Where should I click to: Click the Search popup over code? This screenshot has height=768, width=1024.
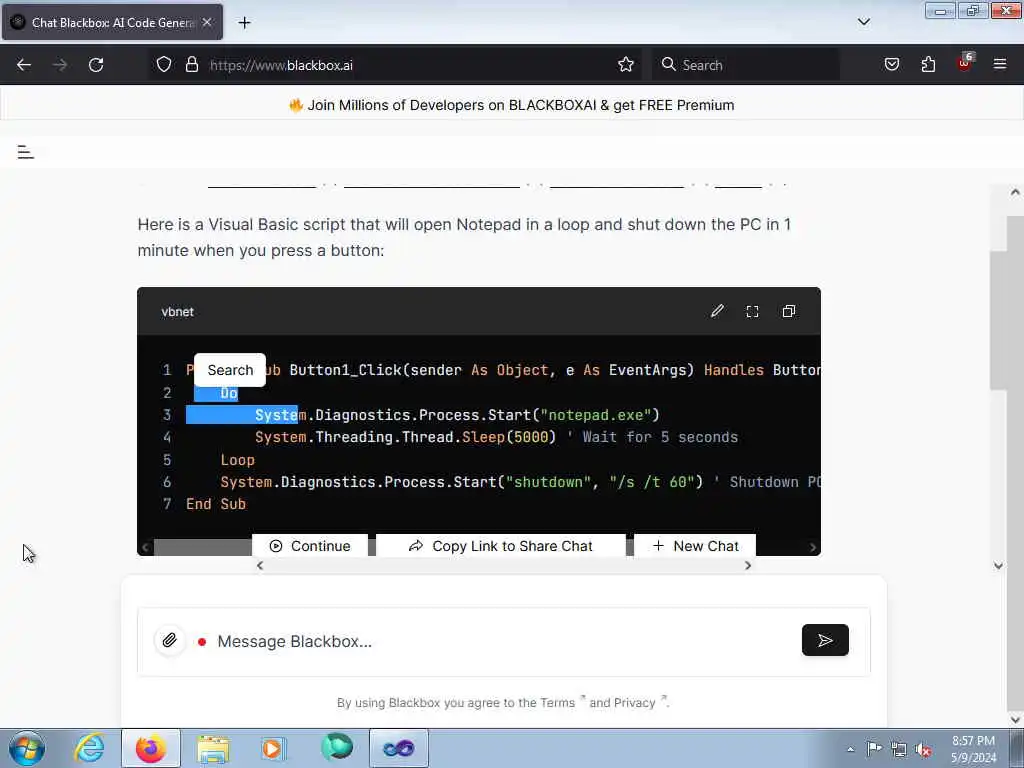pos(230,370)
